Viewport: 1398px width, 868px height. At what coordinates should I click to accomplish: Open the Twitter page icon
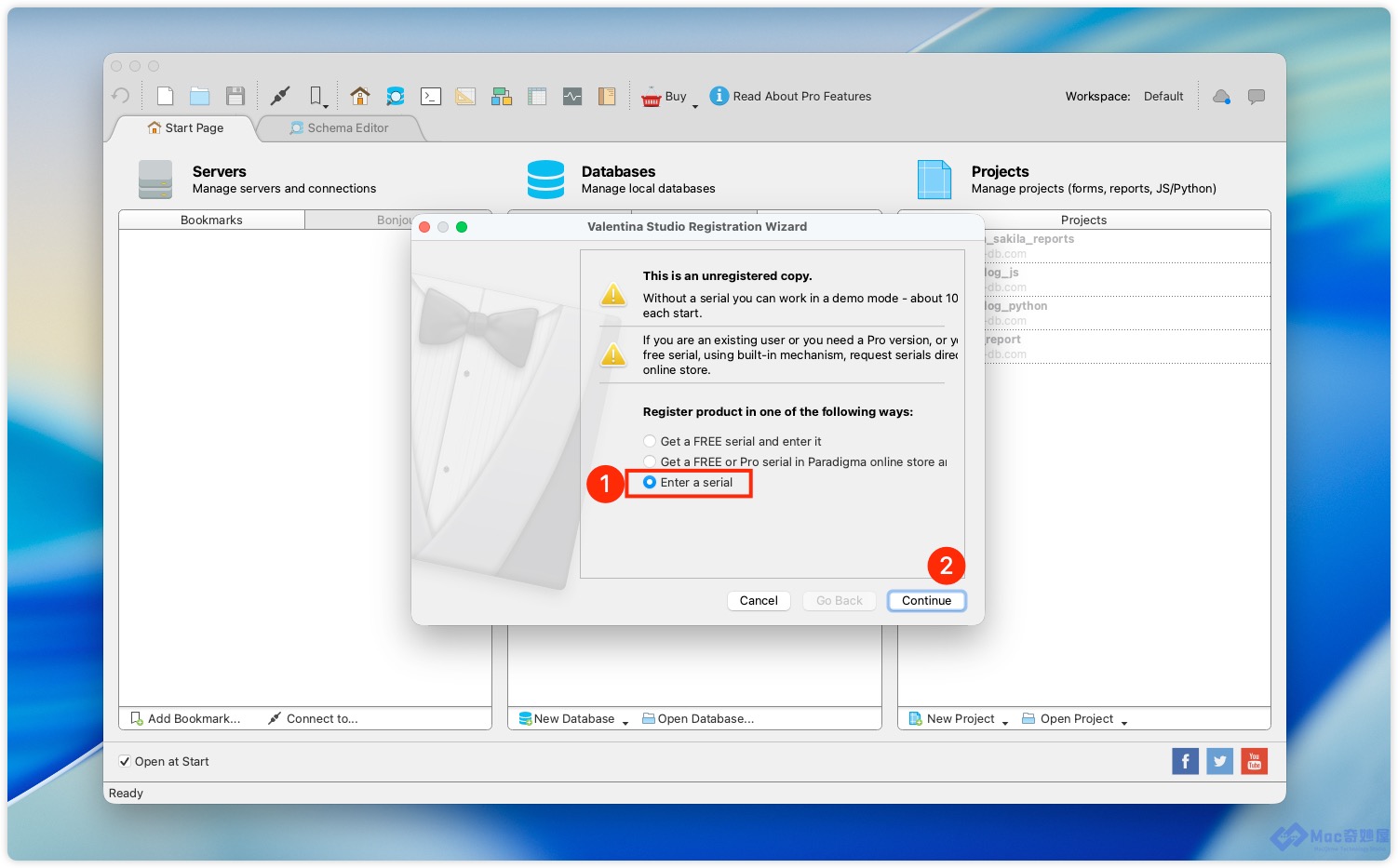[1220, 761]
